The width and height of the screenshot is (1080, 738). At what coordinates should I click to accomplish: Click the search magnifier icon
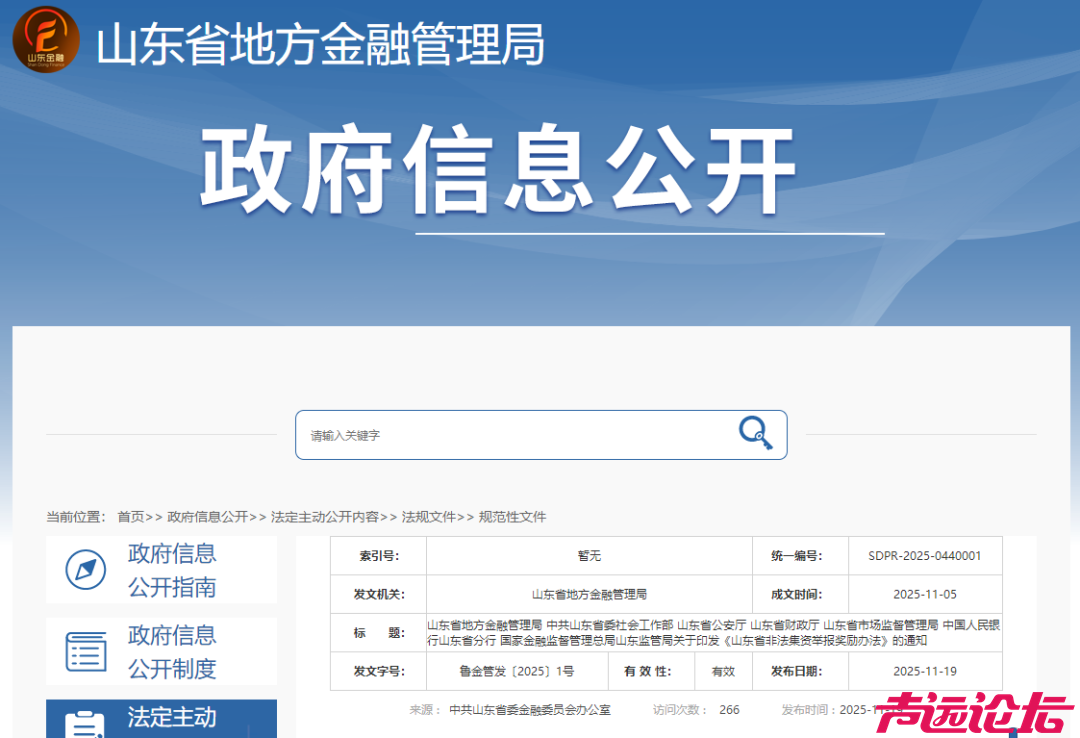753,434
